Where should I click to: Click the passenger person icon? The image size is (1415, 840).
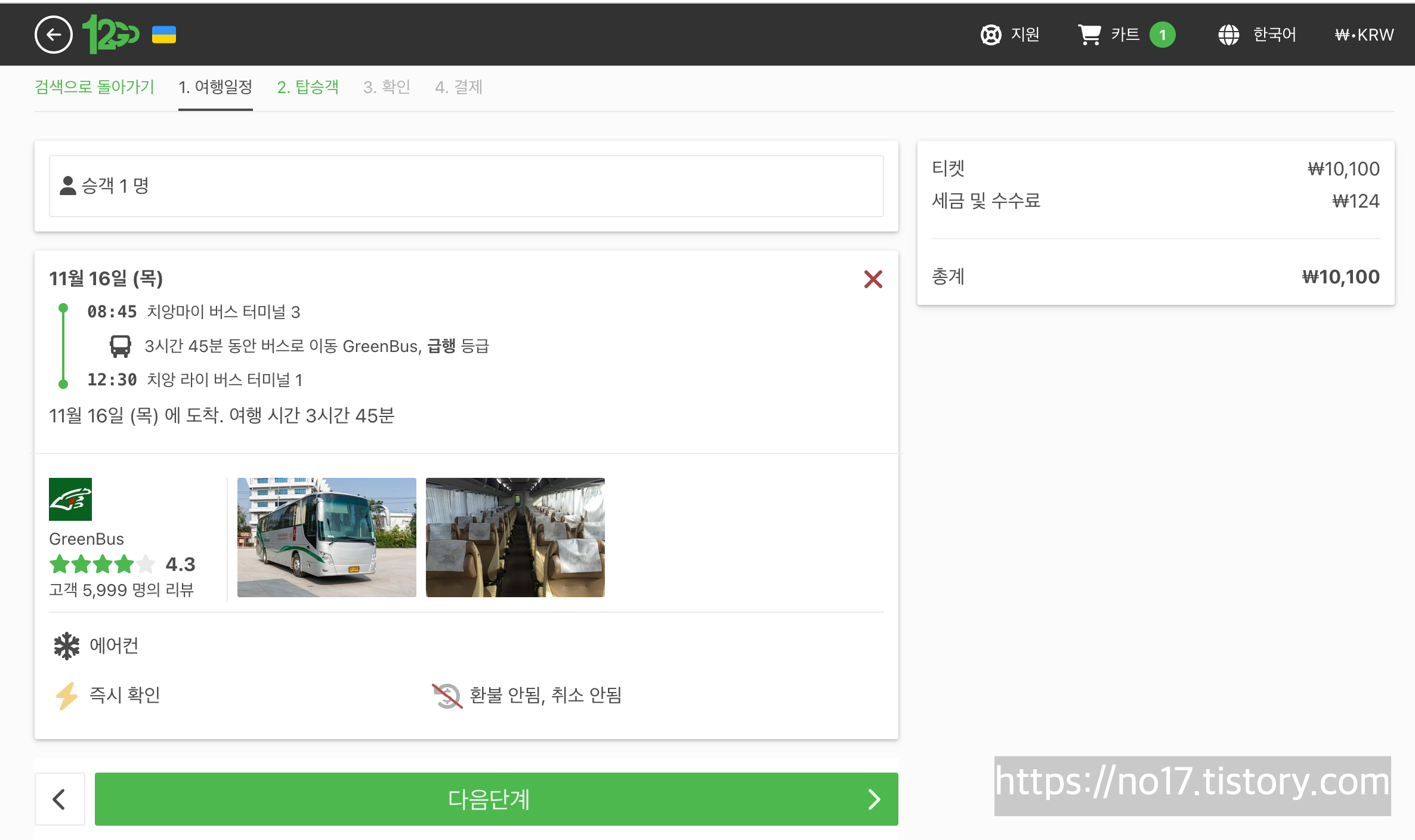coord(68,186)
